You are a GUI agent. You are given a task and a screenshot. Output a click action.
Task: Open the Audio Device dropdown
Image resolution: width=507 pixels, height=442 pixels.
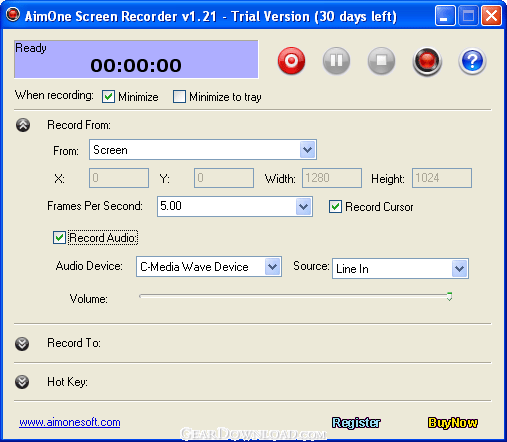point(272,266)
